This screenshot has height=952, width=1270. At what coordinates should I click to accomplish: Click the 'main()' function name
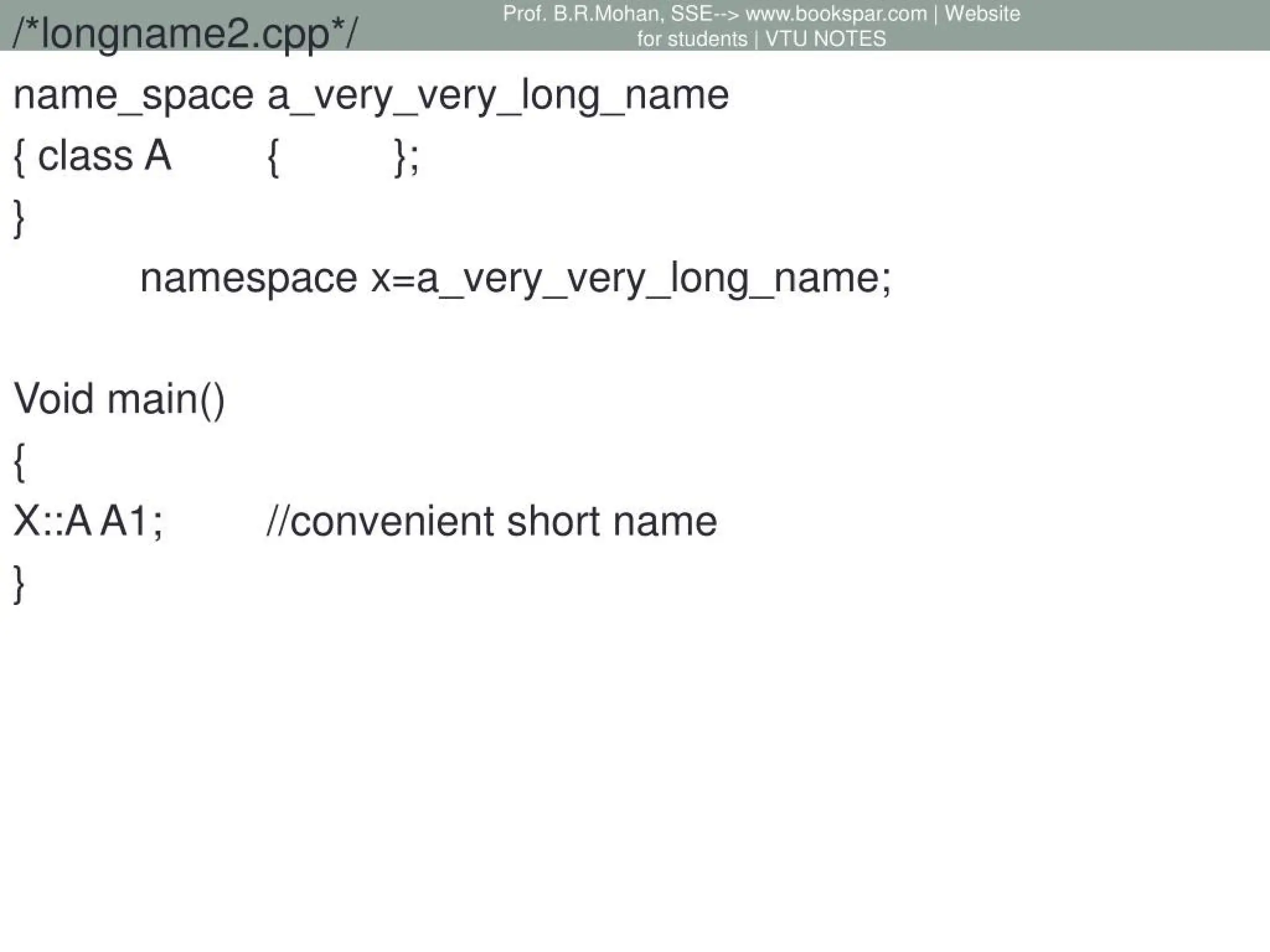click(166, 399)
